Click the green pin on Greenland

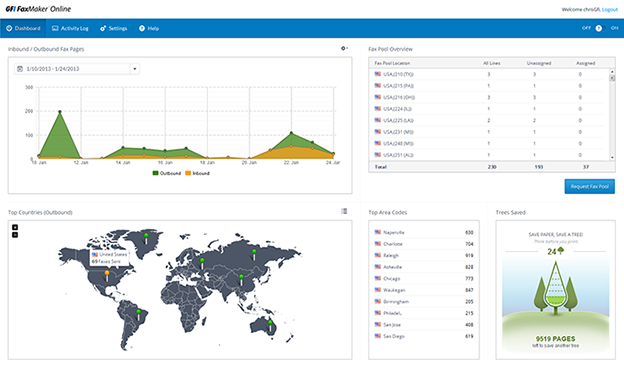(x=146, y=238)
